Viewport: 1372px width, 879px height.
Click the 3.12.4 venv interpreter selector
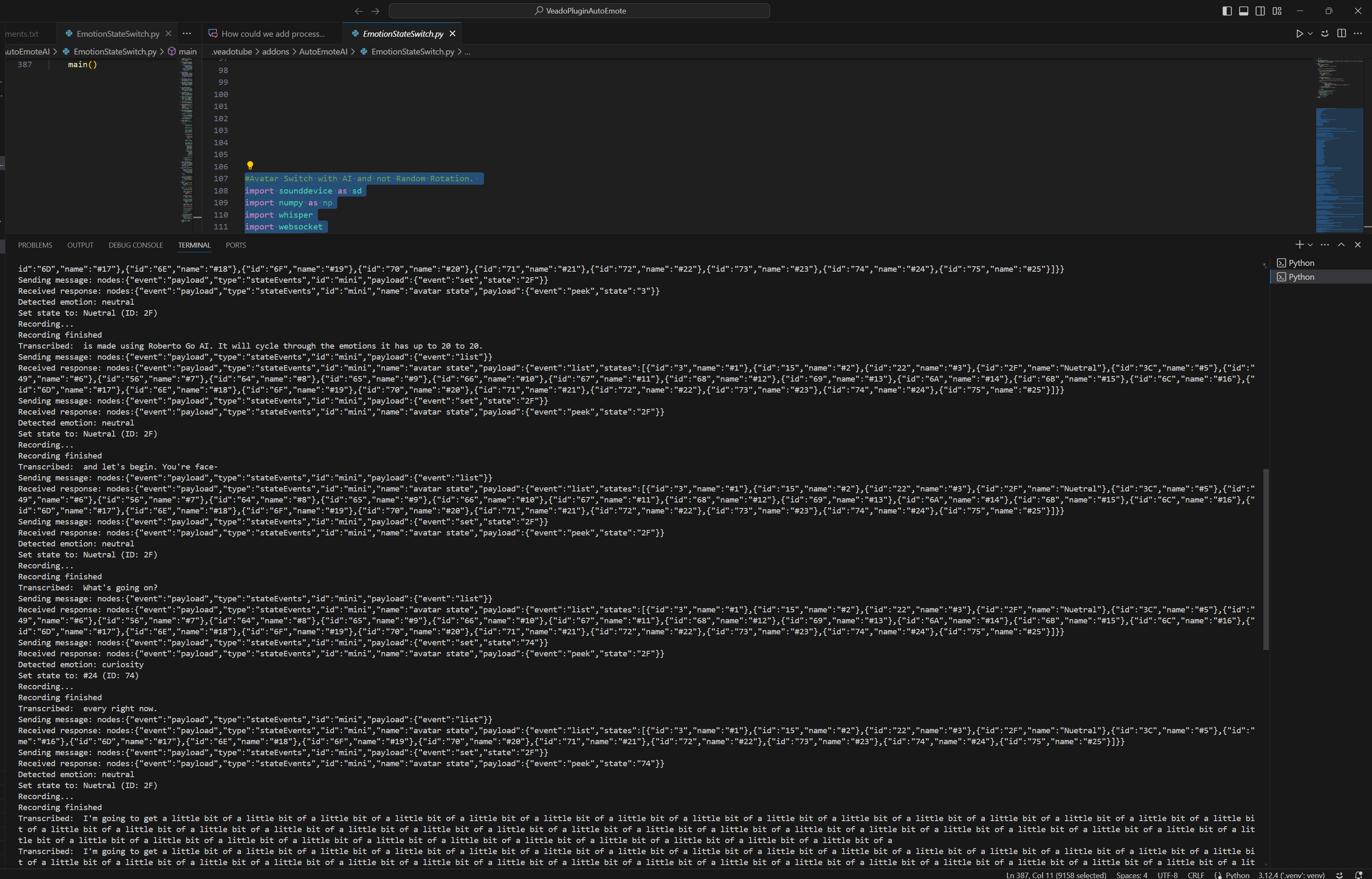[x=1291, y=875]
